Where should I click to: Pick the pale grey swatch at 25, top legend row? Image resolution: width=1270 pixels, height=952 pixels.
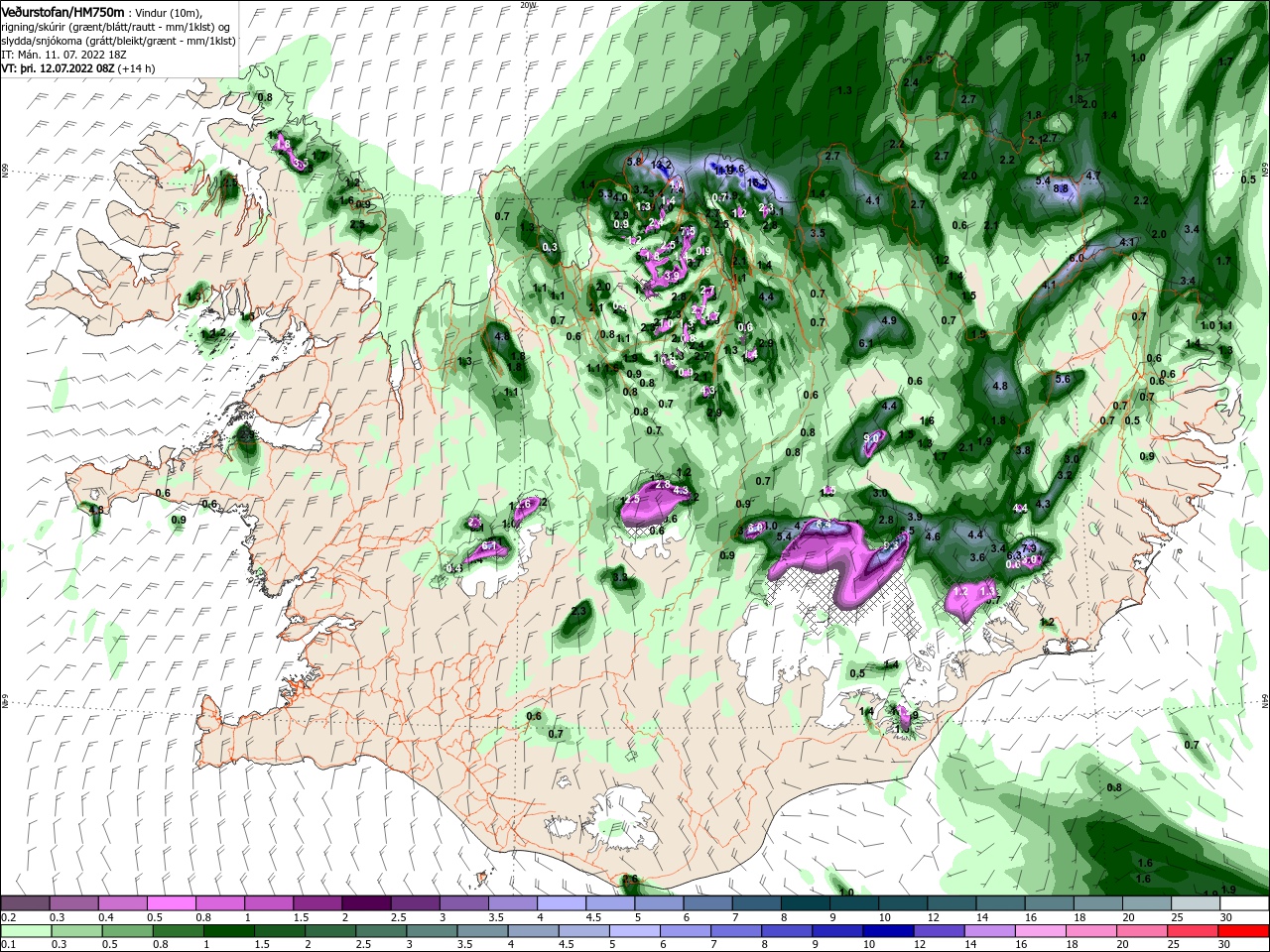coord(1195,903)
